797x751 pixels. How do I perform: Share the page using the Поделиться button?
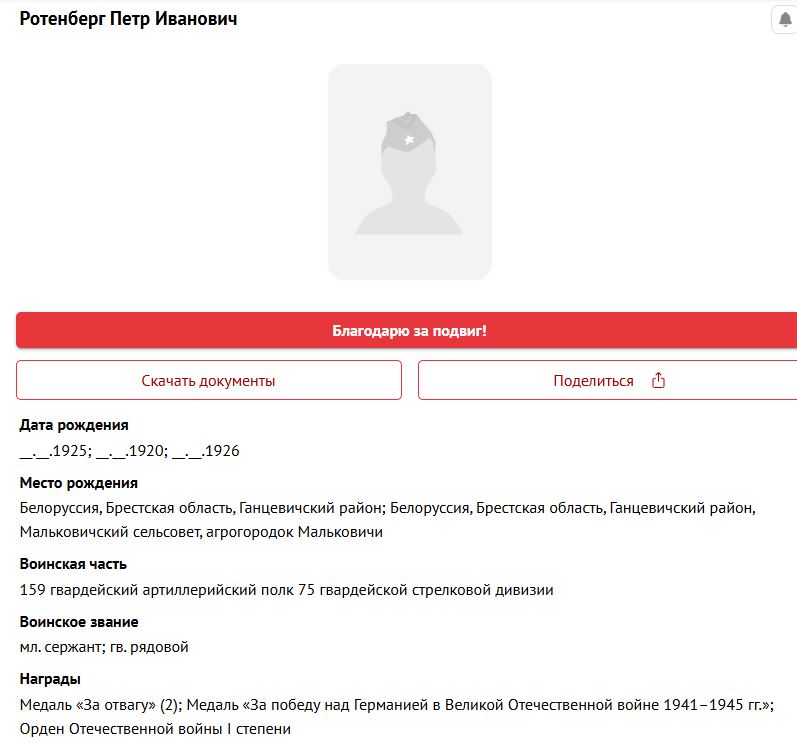click(607, 380)
